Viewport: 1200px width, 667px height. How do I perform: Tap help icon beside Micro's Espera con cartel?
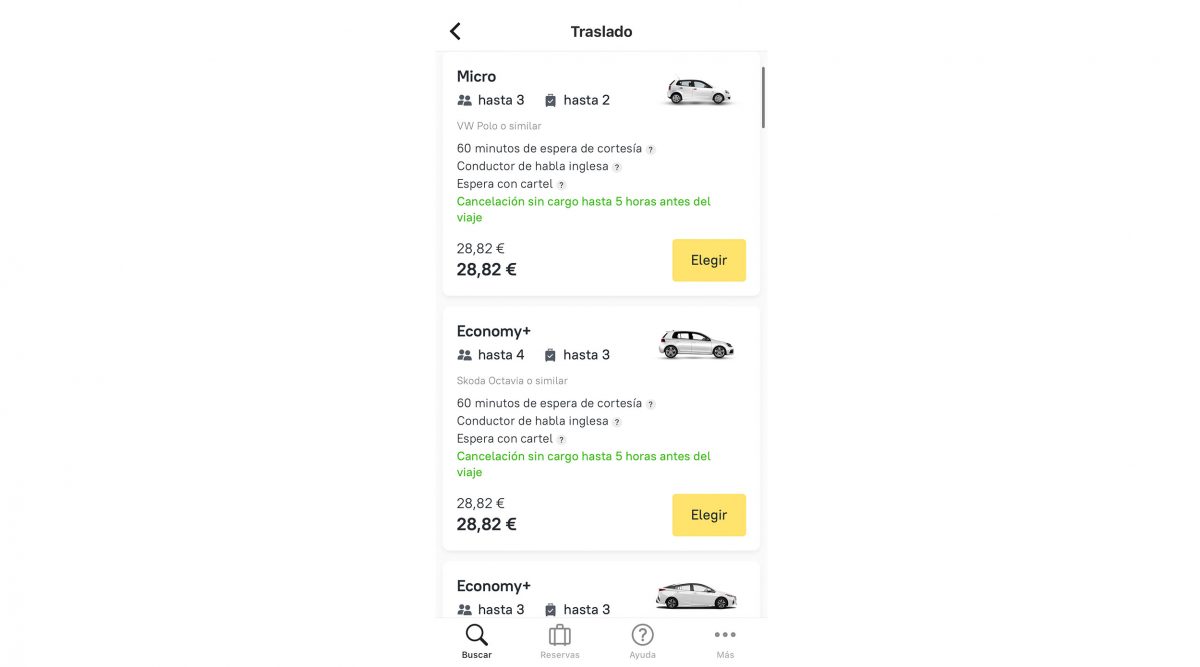pyautogui.click(x=561, y=185)
